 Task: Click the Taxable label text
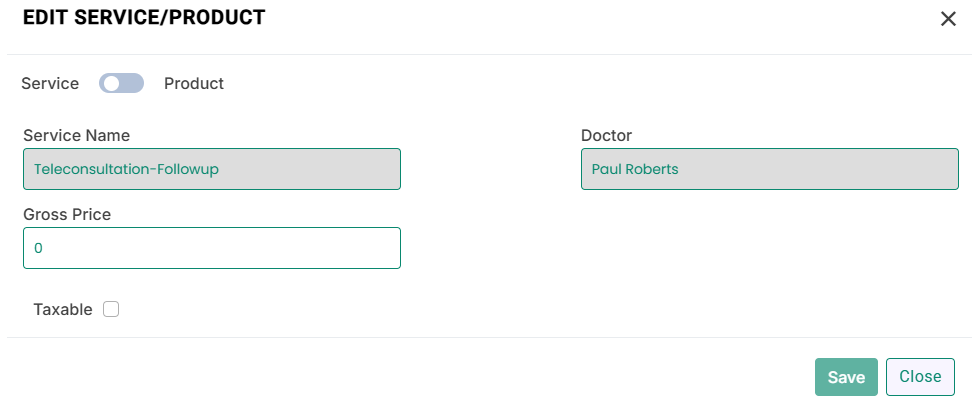[x=63, y=310]
